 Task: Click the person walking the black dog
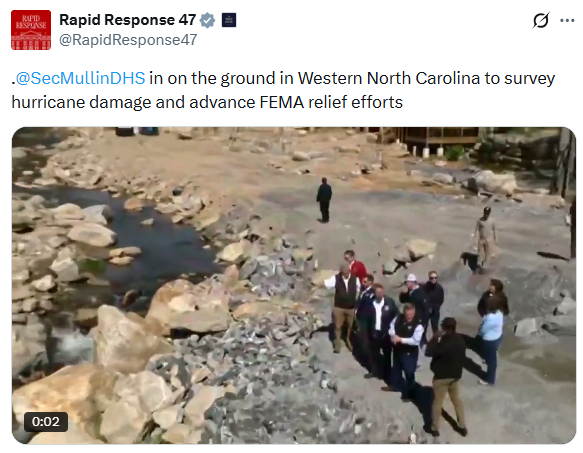485,235
